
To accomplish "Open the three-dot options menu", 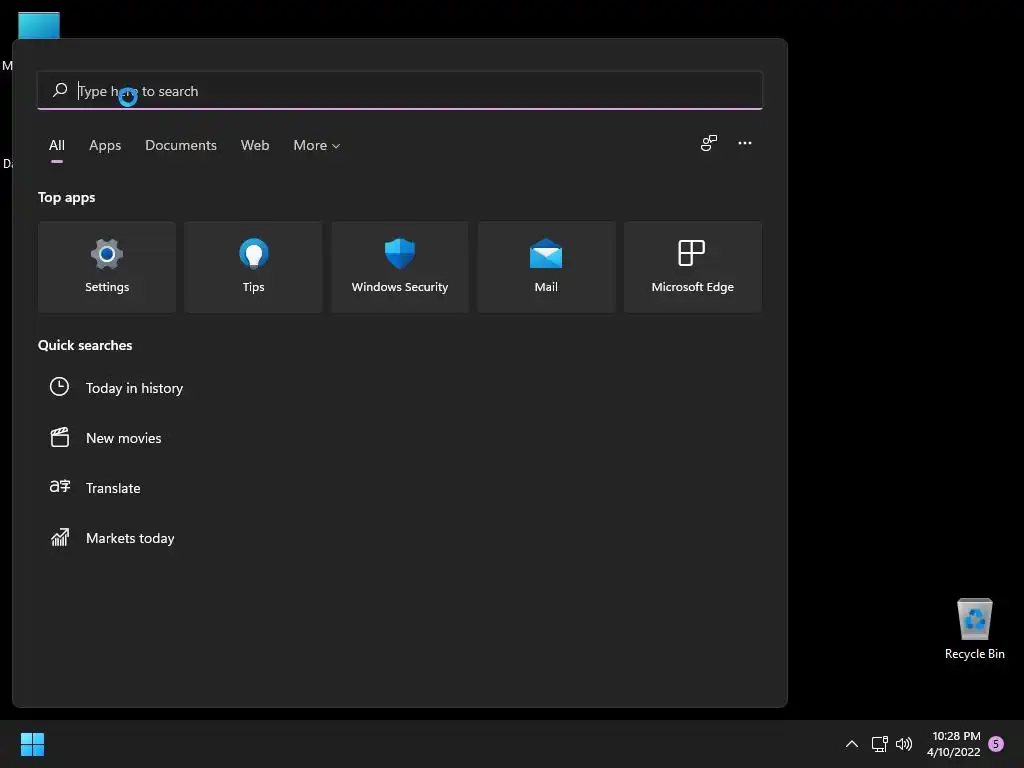I will [744, 143].
